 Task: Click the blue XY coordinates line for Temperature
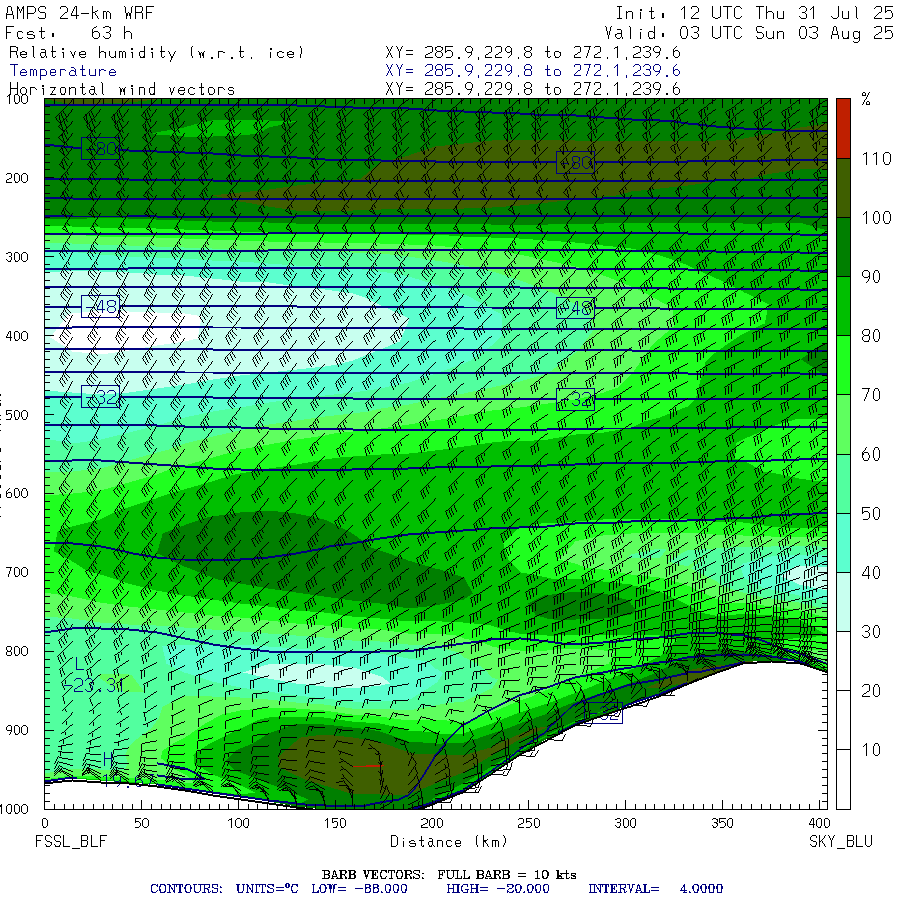pos(533,71)
